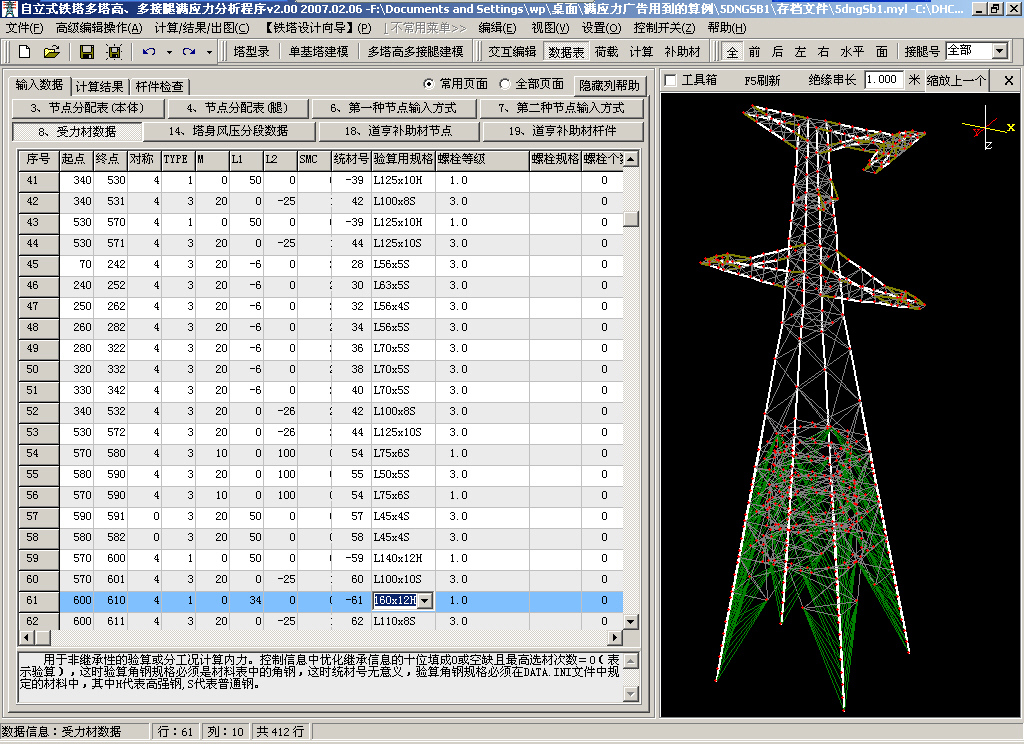Click the Open folder icon

coord(51,52)
